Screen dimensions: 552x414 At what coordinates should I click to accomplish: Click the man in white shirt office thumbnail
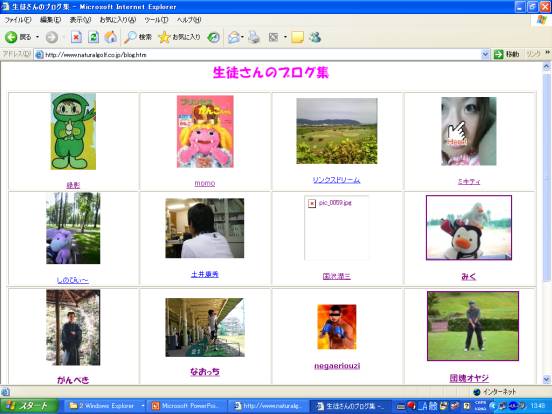tap(205, 228)
